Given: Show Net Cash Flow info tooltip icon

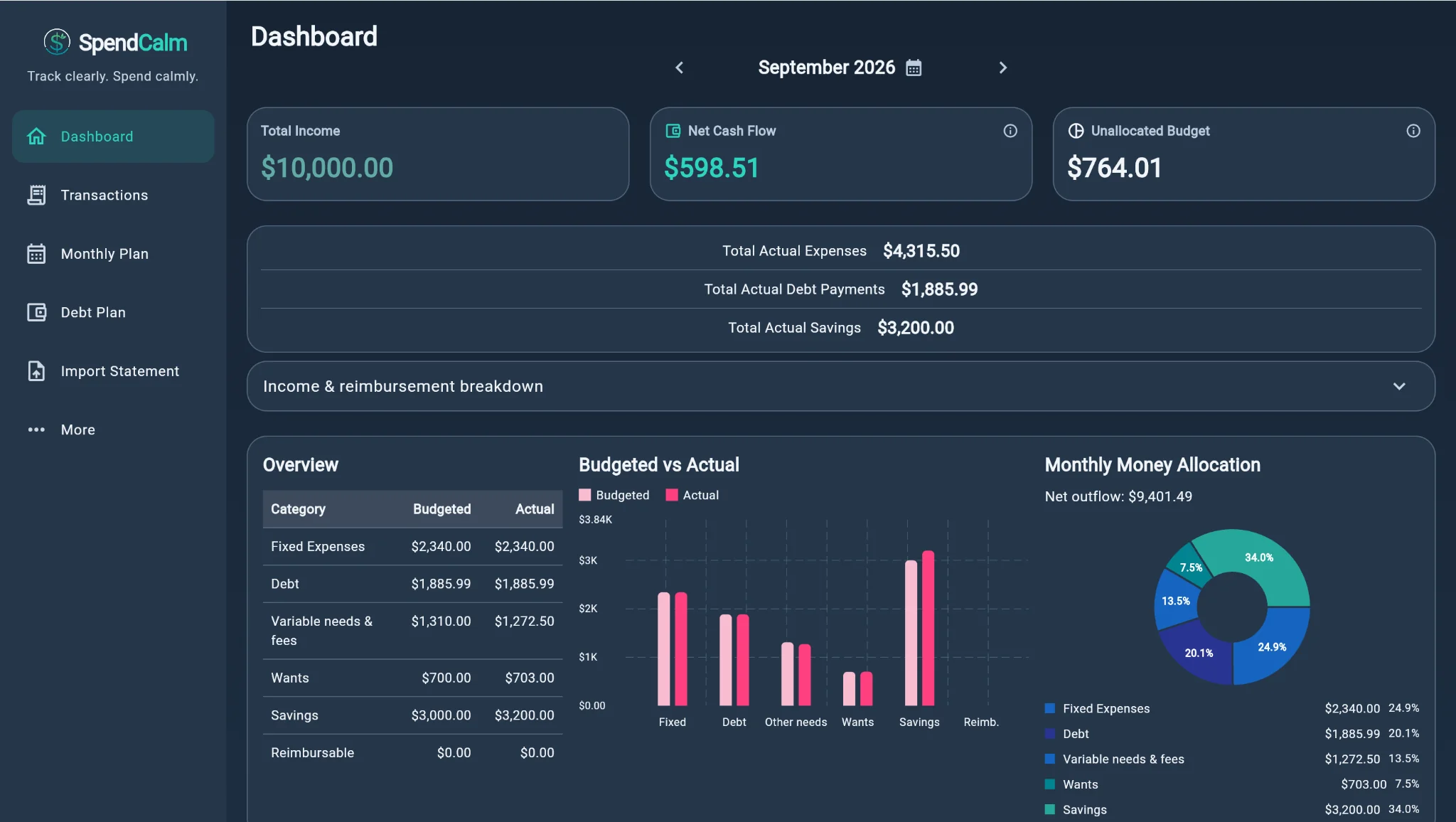Looking at the screenshot, I should 1010,131.
